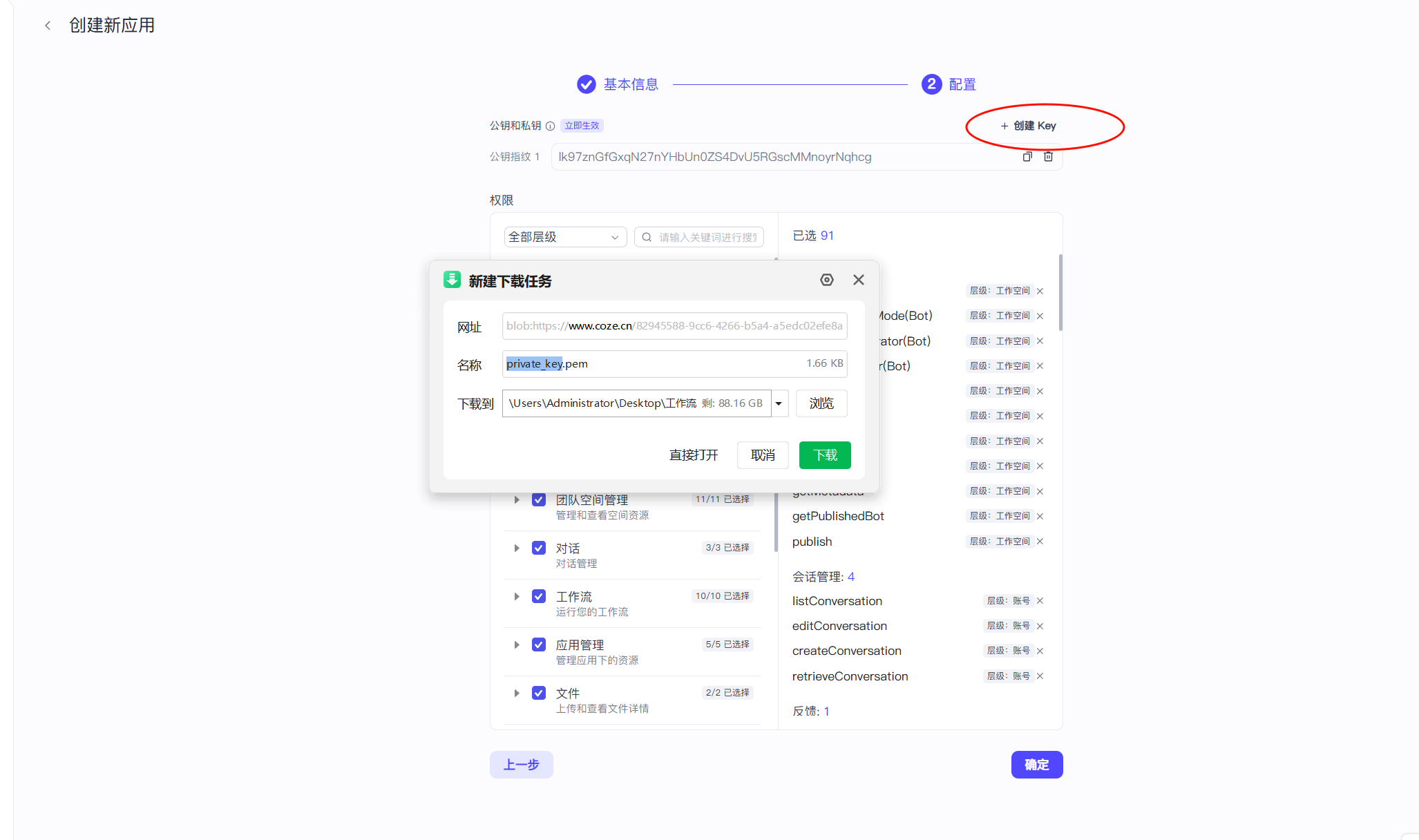
Task: Remove the r(Bot) permission via X
Action: pyautogui.click(x=1040, y=366)
